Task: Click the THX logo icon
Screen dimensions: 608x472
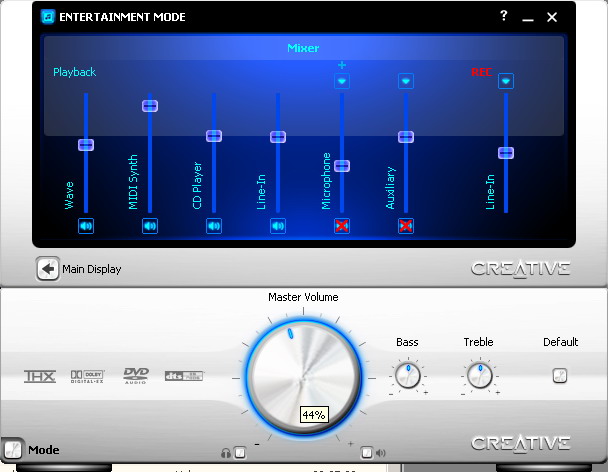Action: pyautogui.click(x=40, y=376)
